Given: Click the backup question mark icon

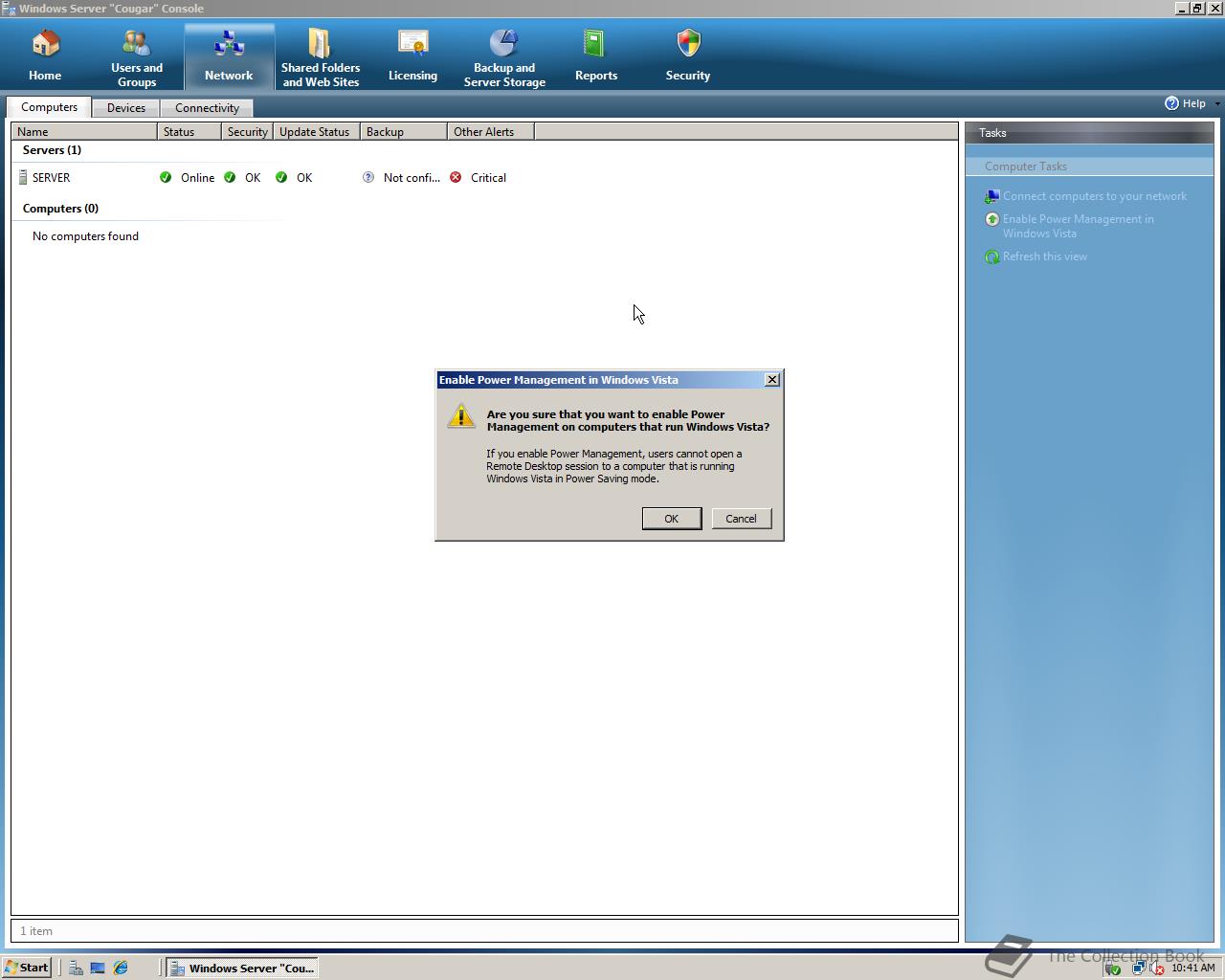Looking at the screenshot, I should click(x=368, y=177).
